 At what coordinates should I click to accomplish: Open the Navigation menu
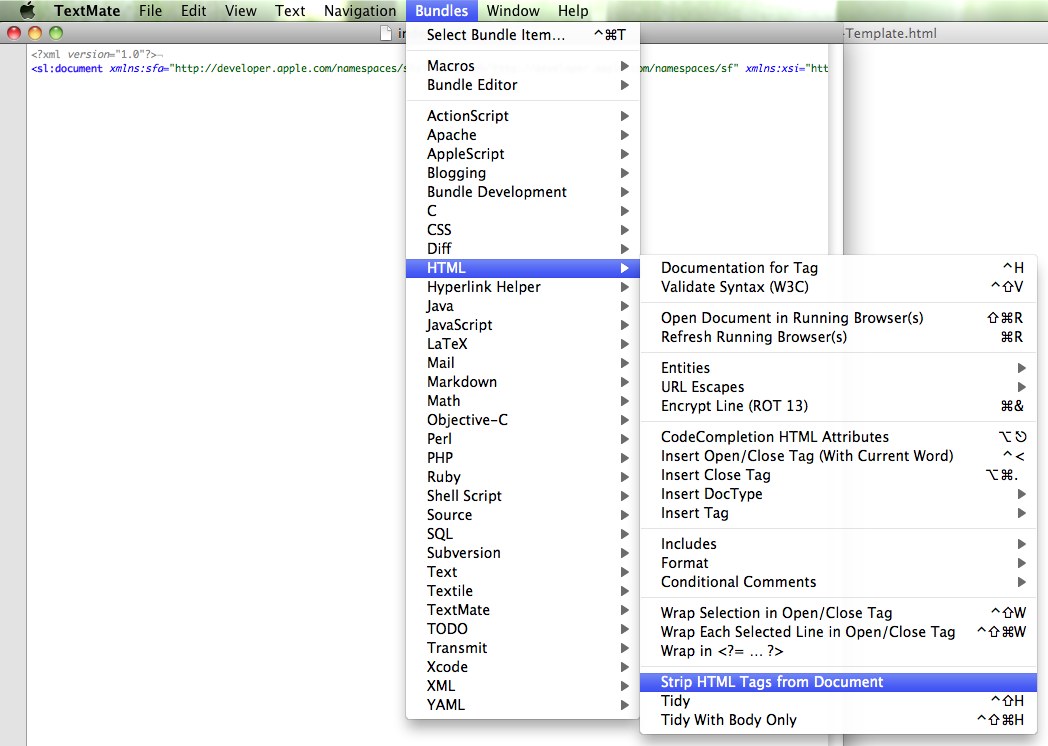(x=360, y=11)
